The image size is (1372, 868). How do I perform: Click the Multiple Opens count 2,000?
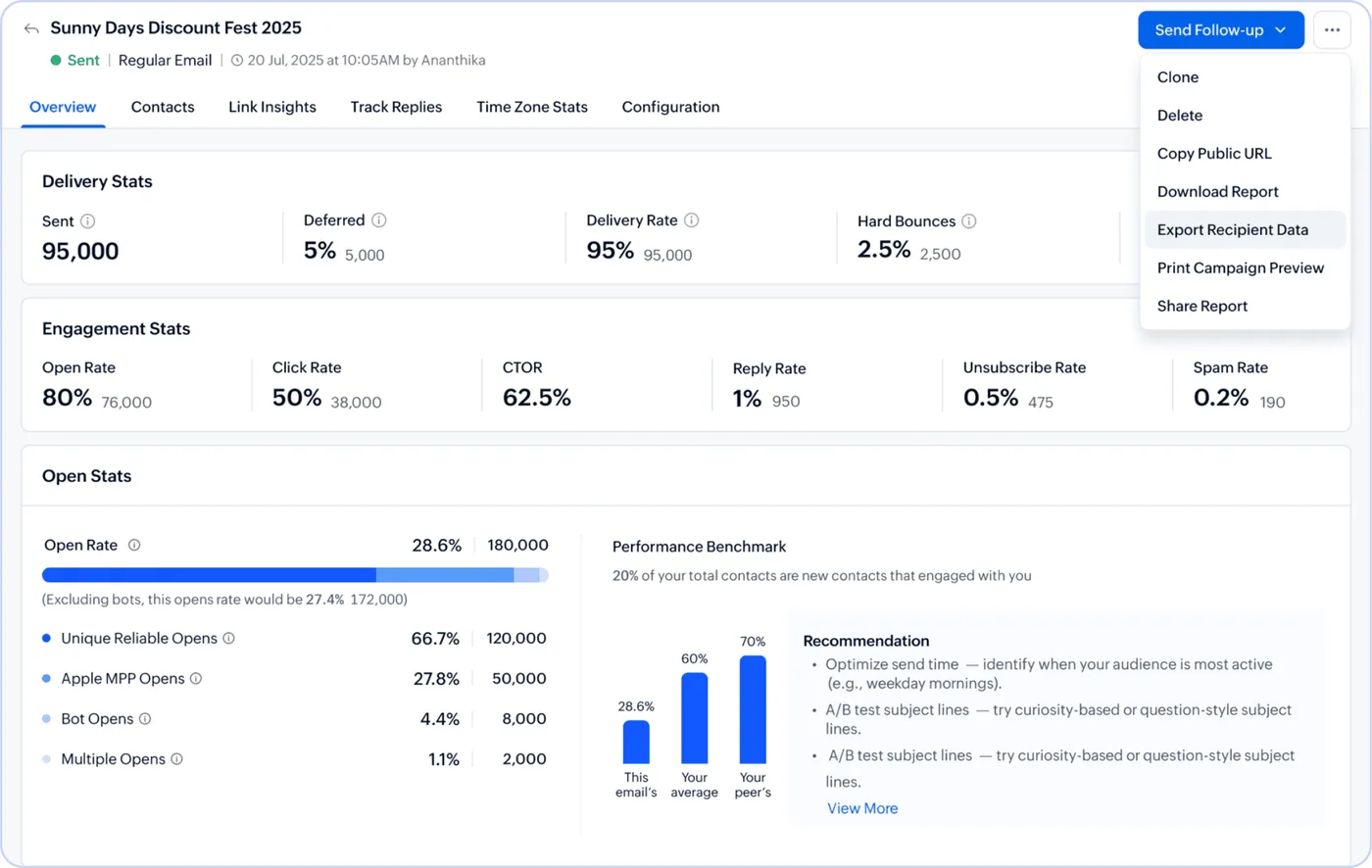click(x=524, y=758)
